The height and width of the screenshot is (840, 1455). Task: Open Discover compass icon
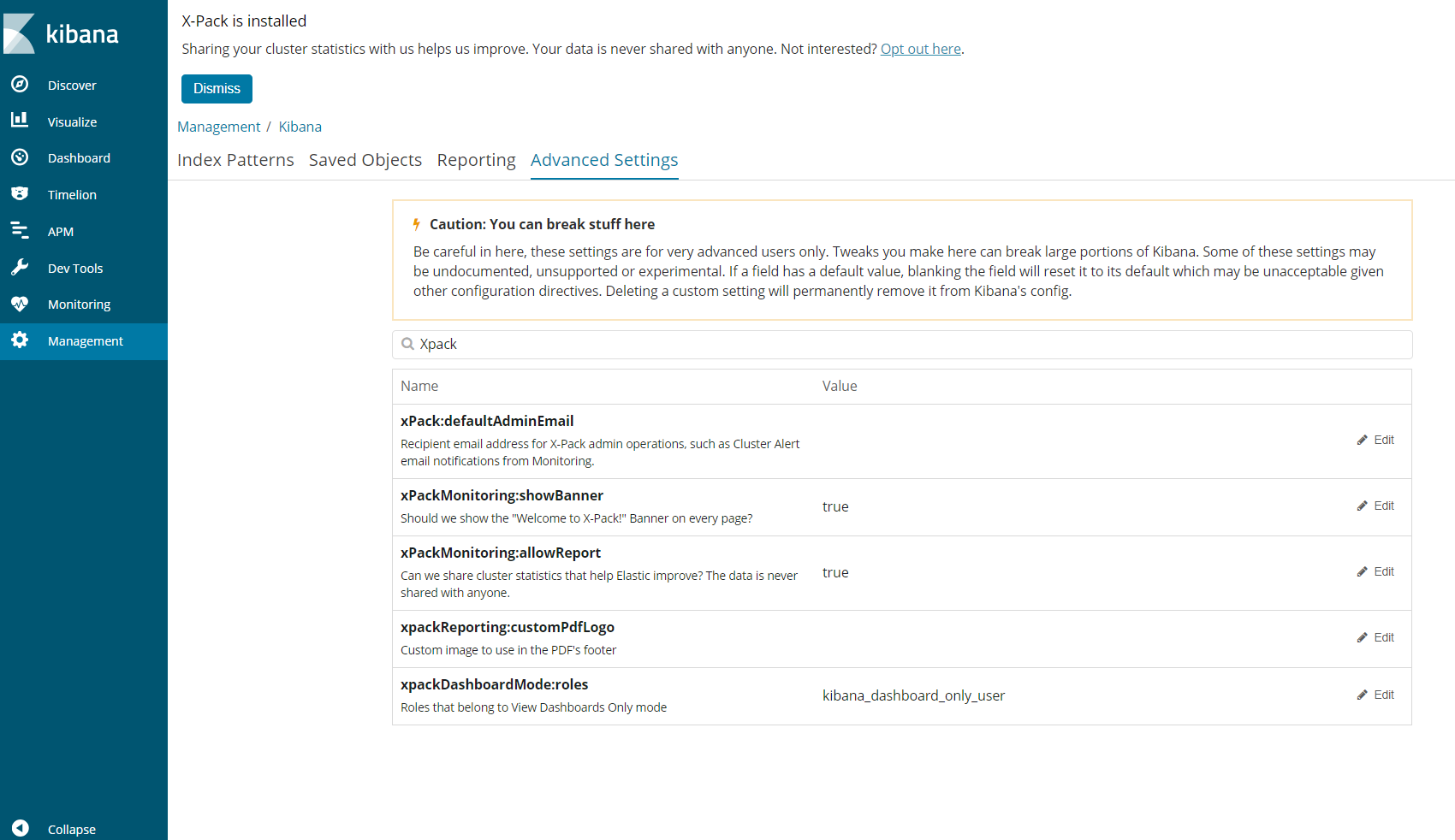point(20,85)
